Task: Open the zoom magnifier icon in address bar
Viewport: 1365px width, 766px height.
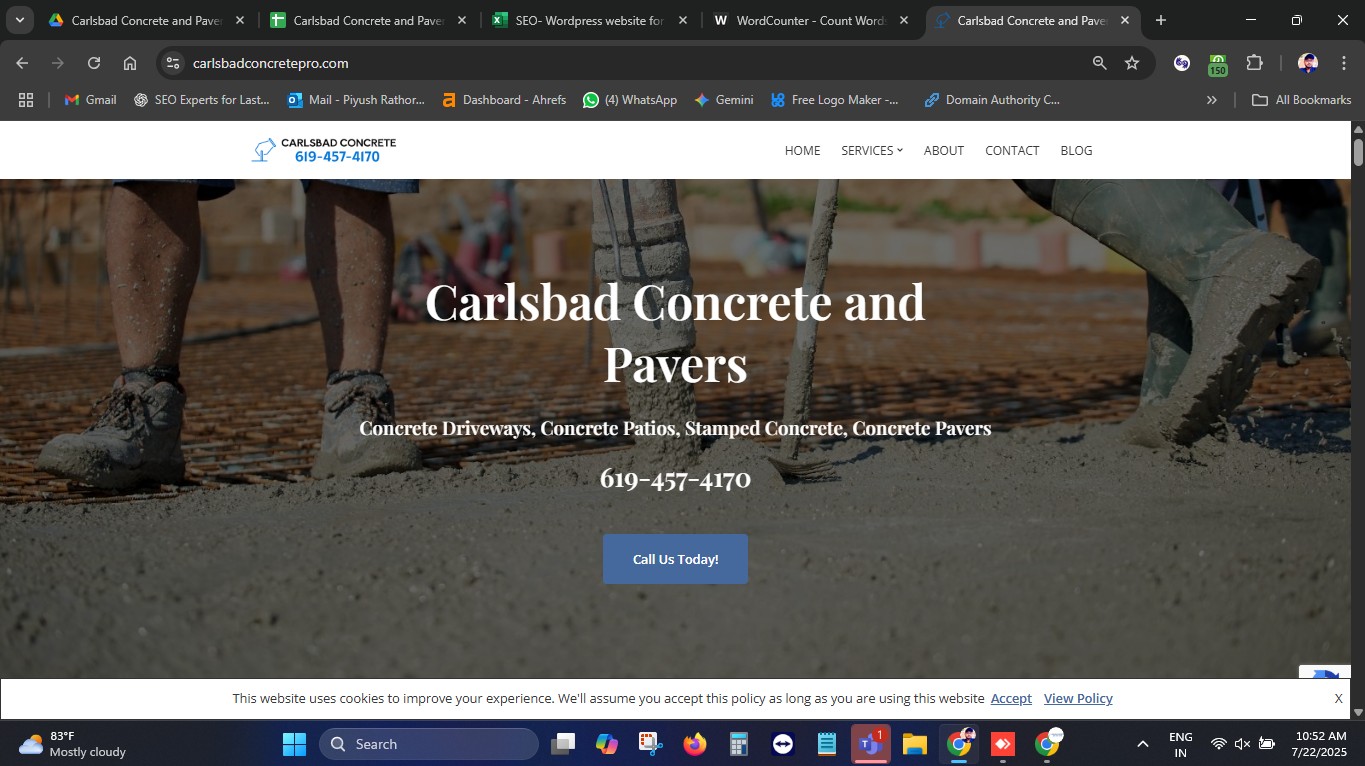Action: pyautogui.click(x=1099, y=63)
